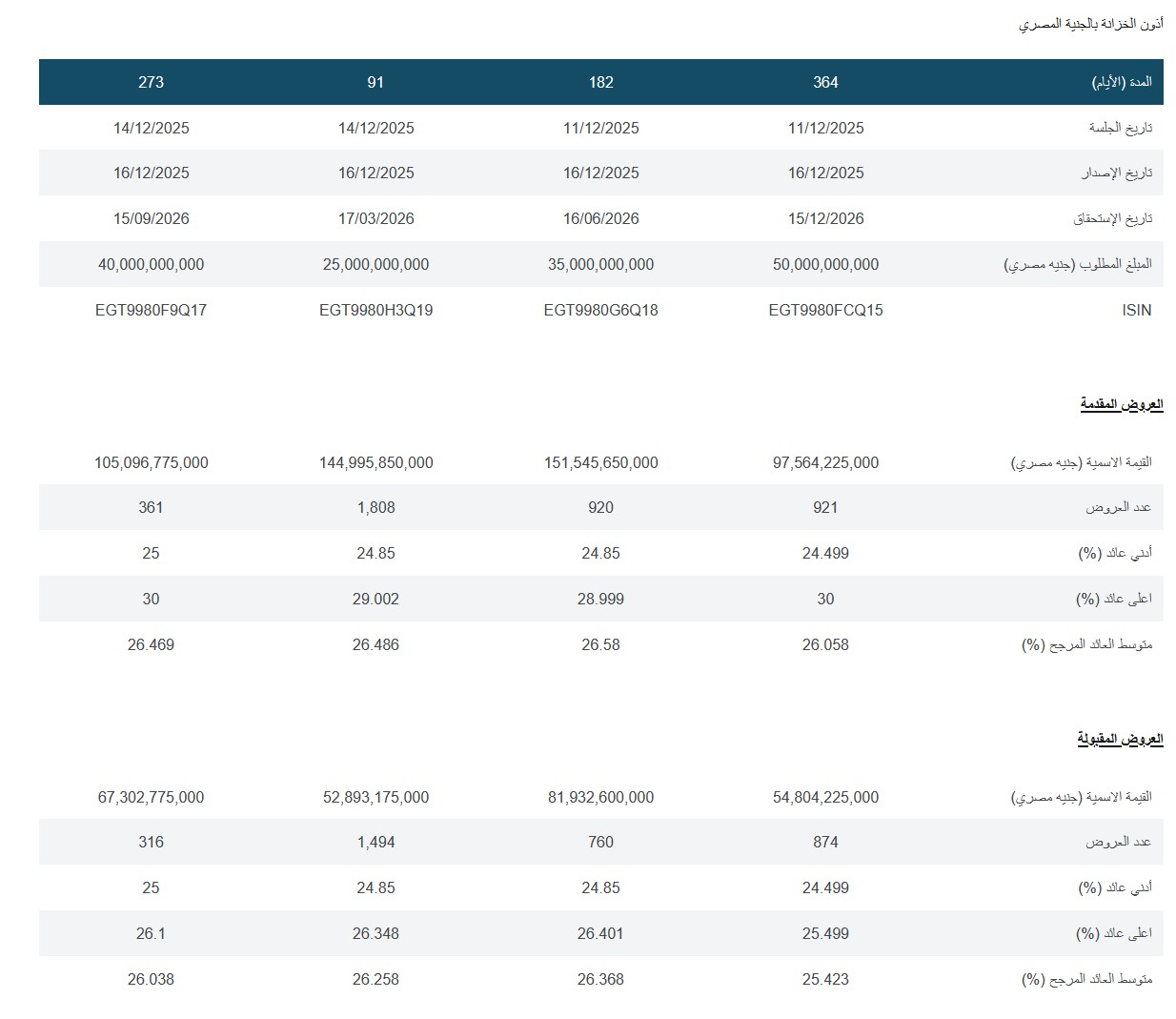Click the bid count 1,808
The height and width of the screenshot is (1019, 1176).
[375, 507]
